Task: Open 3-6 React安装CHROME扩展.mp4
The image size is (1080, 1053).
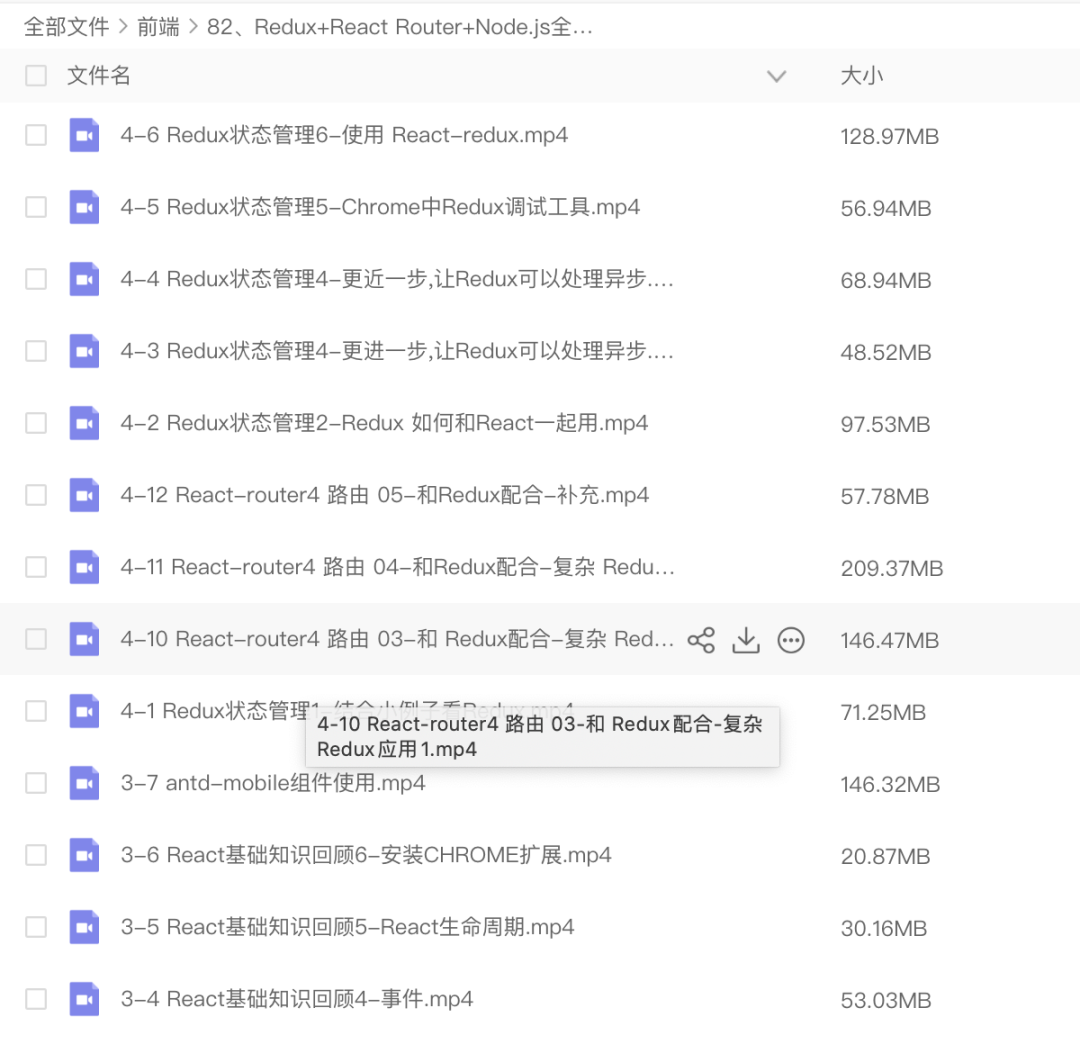Action: 366,855
